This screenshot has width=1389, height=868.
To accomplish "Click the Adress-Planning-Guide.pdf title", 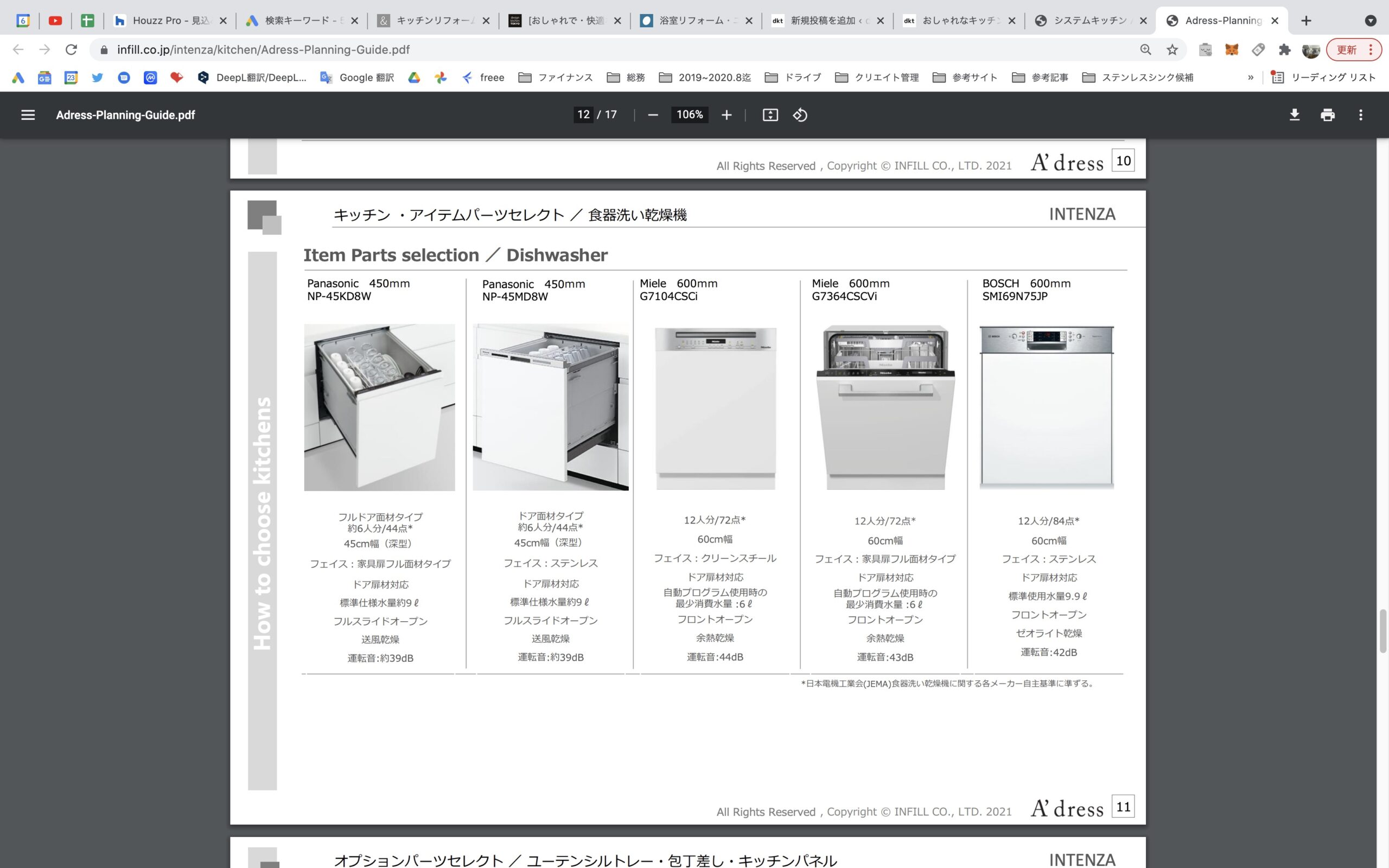I will tap(125, 115).
